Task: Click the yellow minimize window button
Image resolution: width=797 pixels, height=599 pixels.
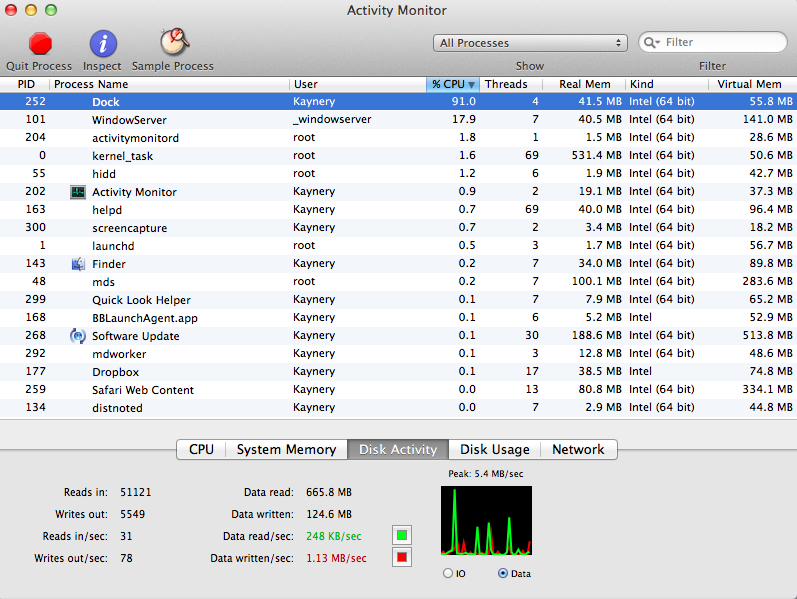Action: point(31,10)
